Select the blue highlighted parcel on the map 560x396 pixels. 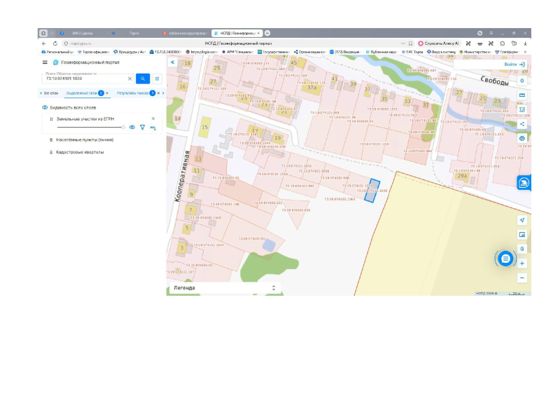click(x=372, y=191)
